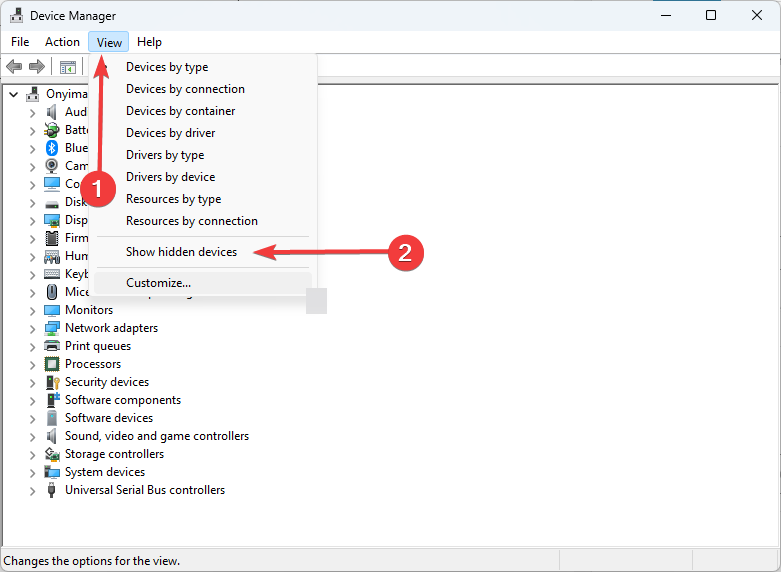Click the Processors chip icon
The height and width of the screenshot is (572, 781).
(x=52, y=364)
